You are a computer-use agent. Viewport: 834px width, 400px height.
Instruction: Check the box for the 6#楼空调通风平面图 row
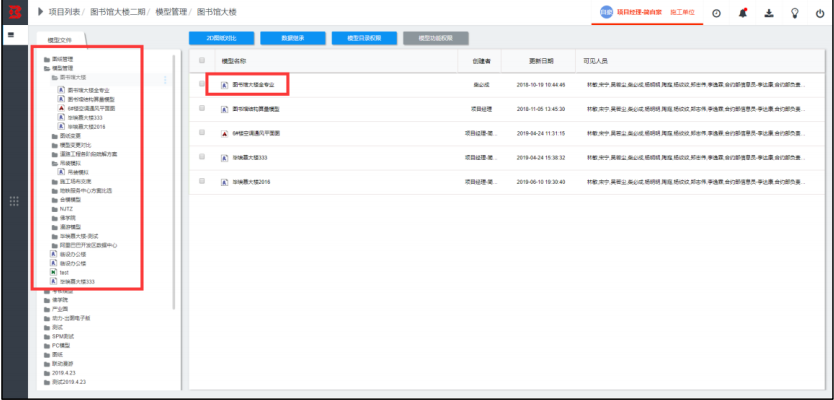click(x=202, y=132)
